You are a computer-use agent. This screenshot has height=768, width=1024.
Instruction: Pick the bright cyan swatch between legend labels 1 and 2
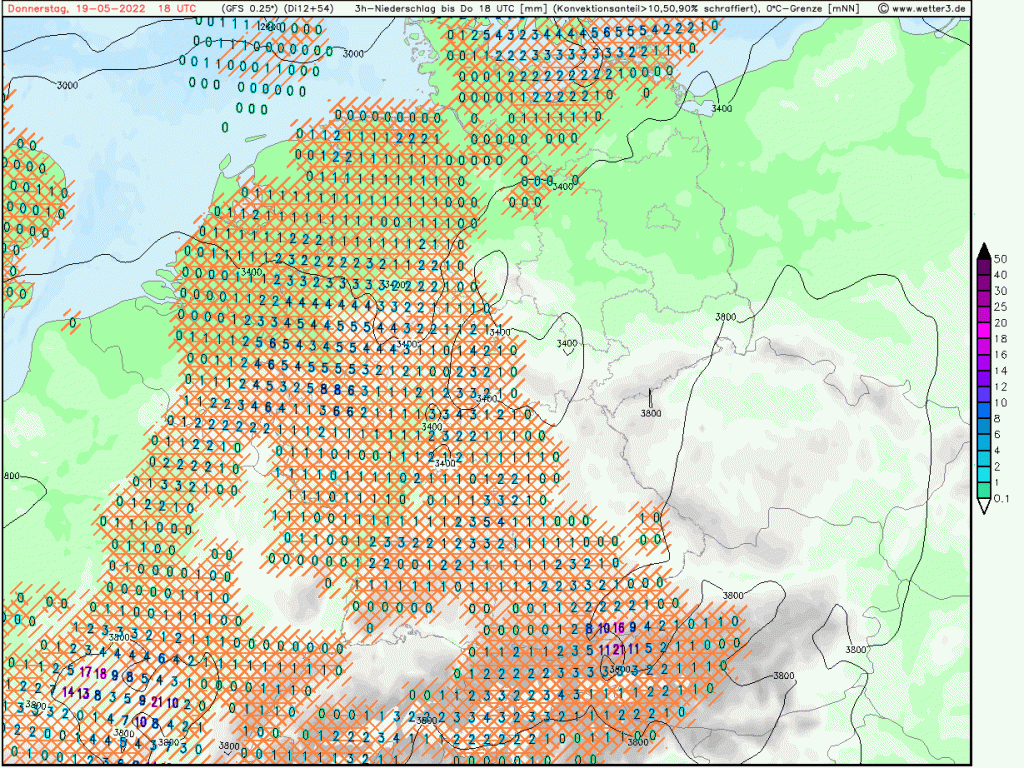984,475
